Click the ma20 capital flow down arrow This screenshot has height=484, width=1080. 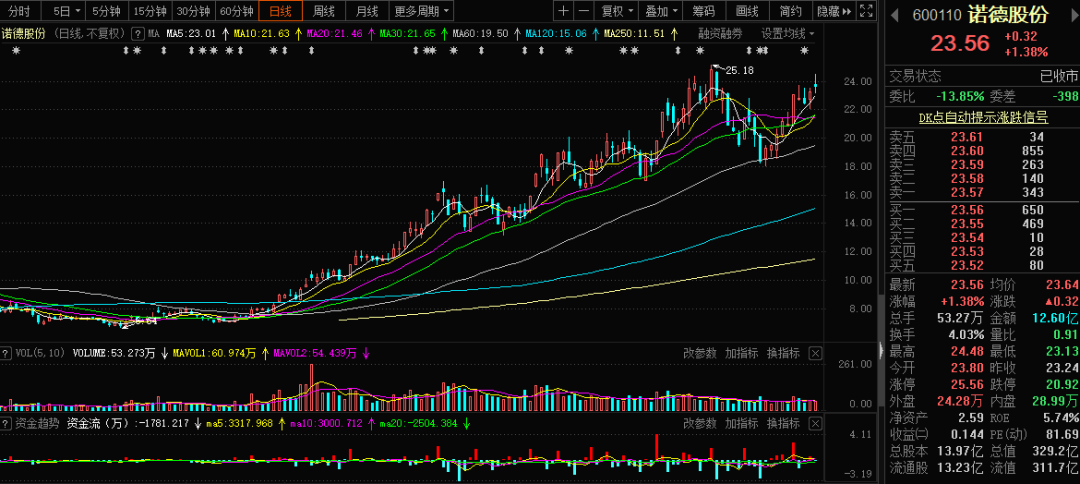pos(466,423)
